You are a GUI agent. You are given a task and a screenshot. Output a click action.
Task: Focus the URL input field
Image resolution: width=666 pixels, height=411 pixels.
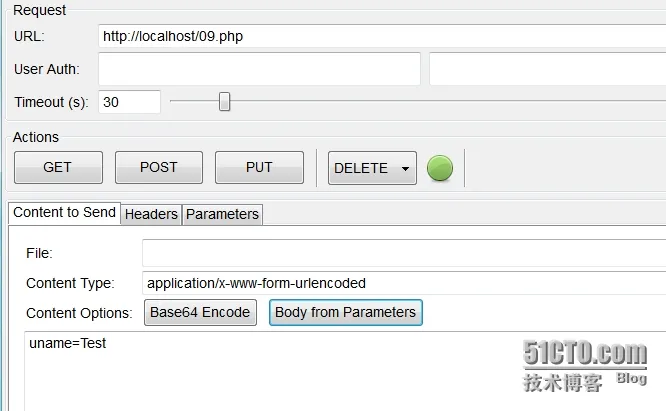(380, 37)
